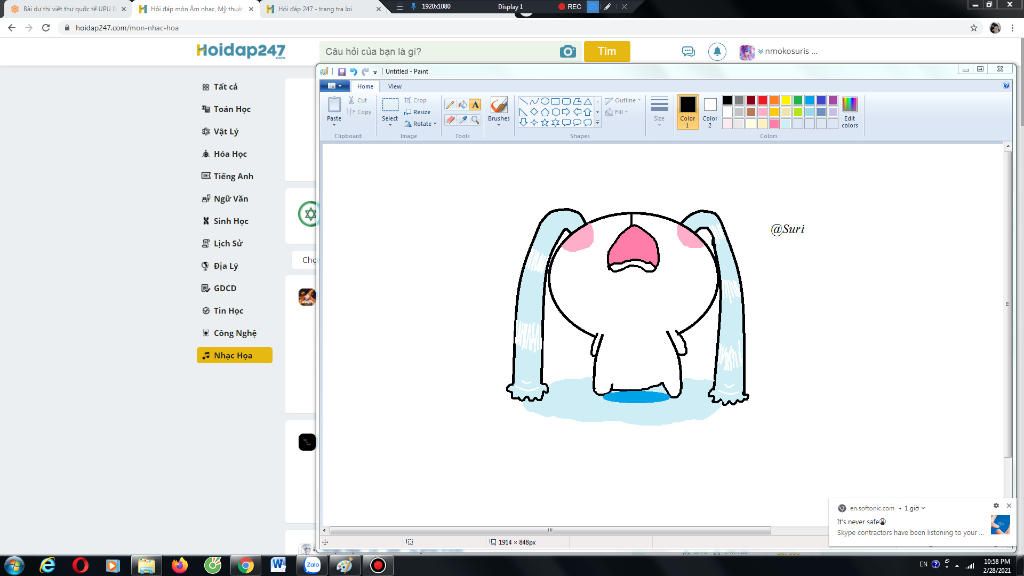This screenshot has height=576, width=1024.
Task: Click the Crop image button
Action: pos(415,100)
